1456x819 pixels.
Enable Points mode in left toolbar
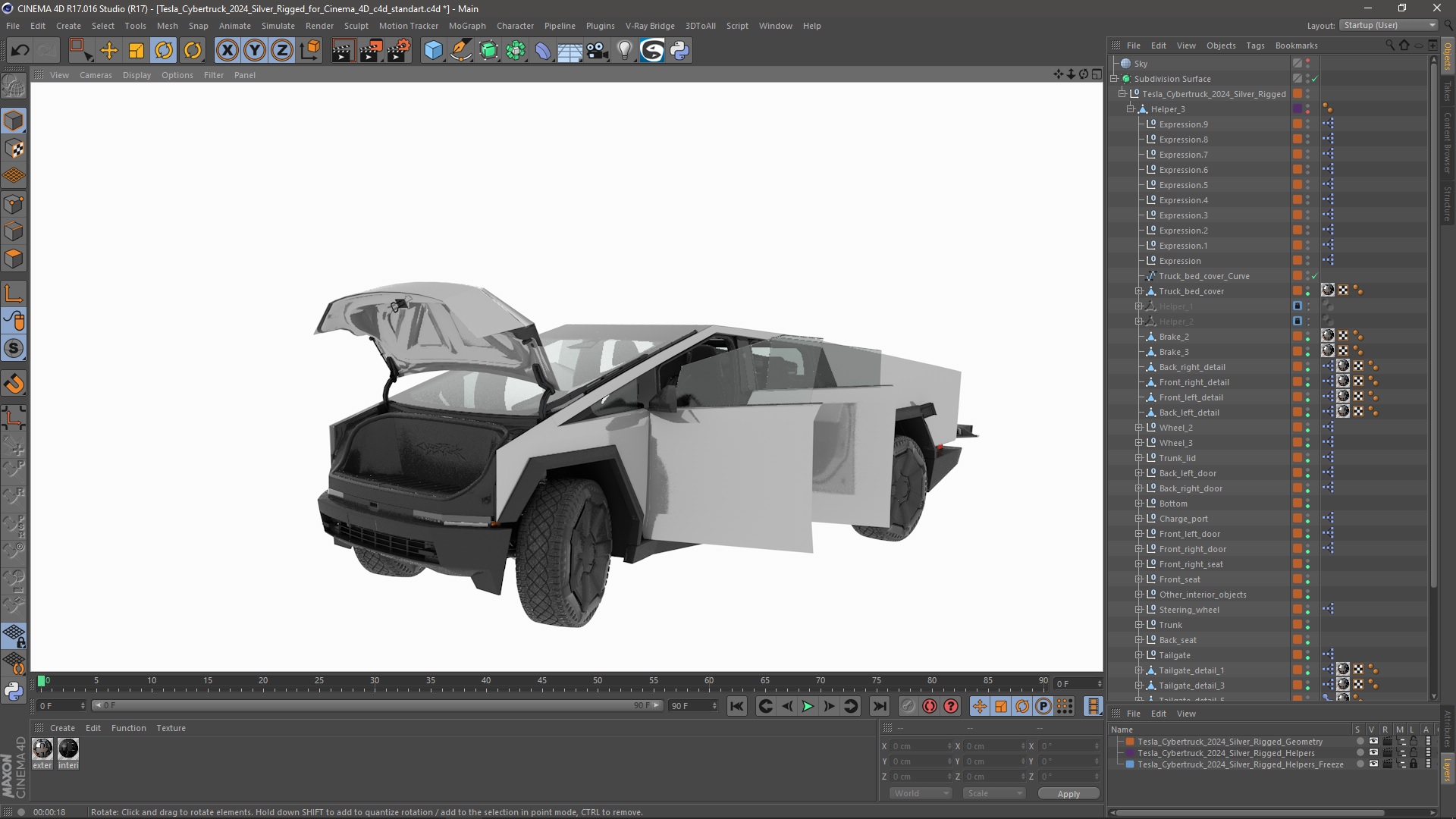[x=14, y=203]
